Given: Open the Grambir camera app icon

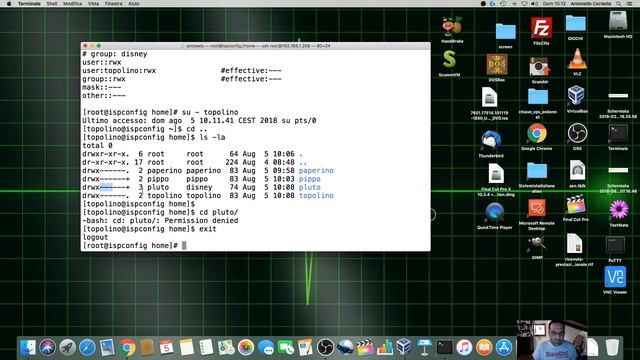Looking at the screenshot, I should coord(540,67).
